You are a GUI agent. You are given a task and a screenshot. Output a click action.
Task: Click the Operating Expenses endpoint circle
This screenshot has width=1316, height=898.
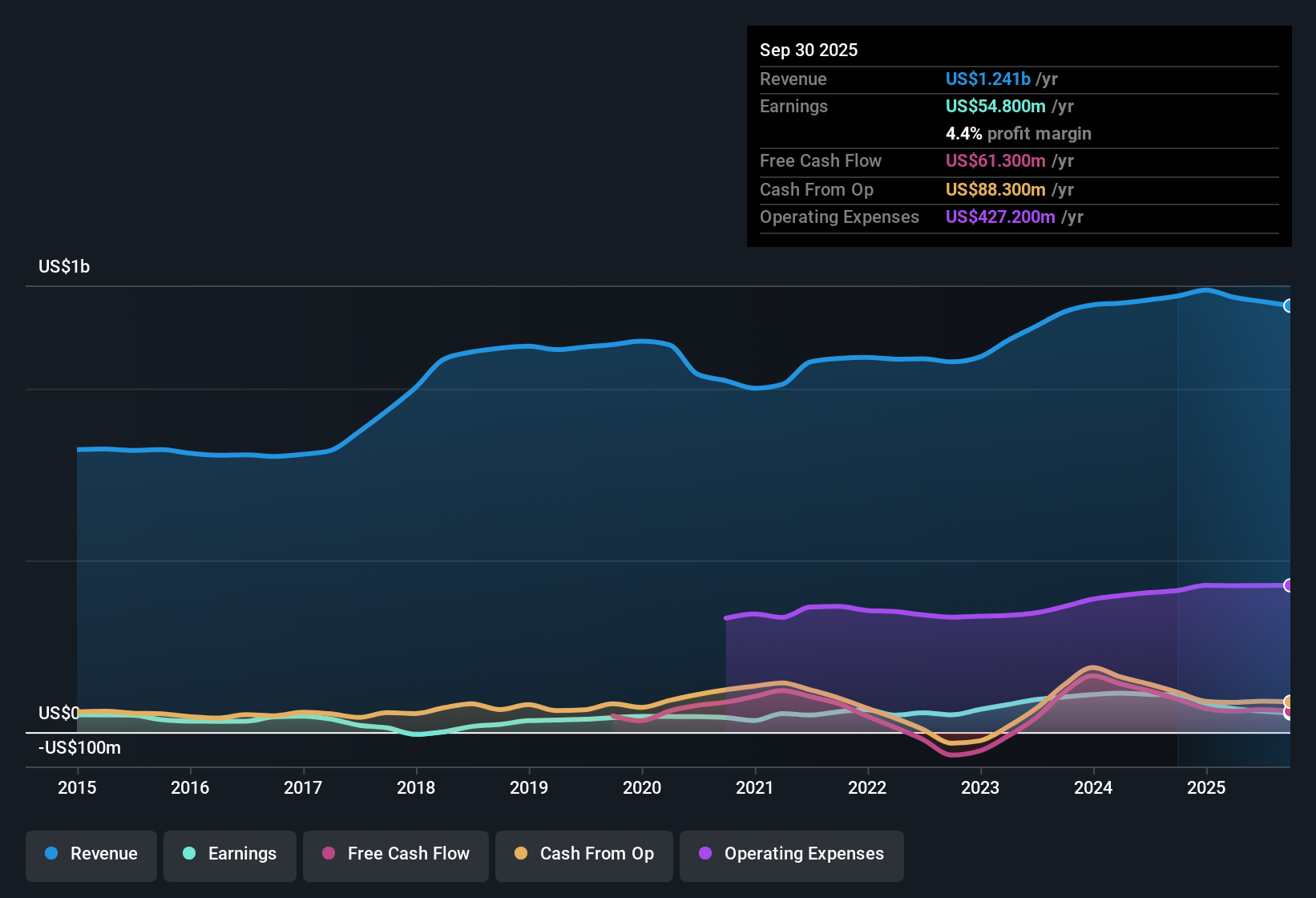click(x=1288, y=585)
